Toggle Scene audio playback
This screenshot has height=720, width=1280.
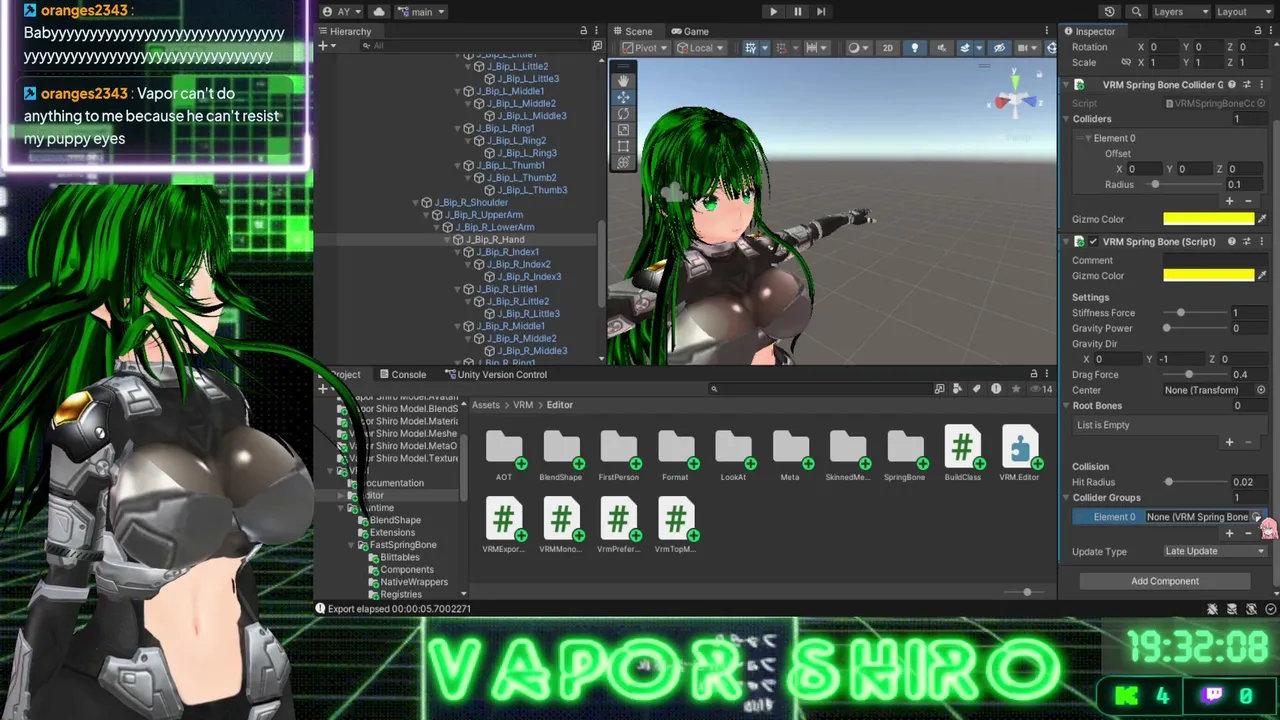coord(940,48)
